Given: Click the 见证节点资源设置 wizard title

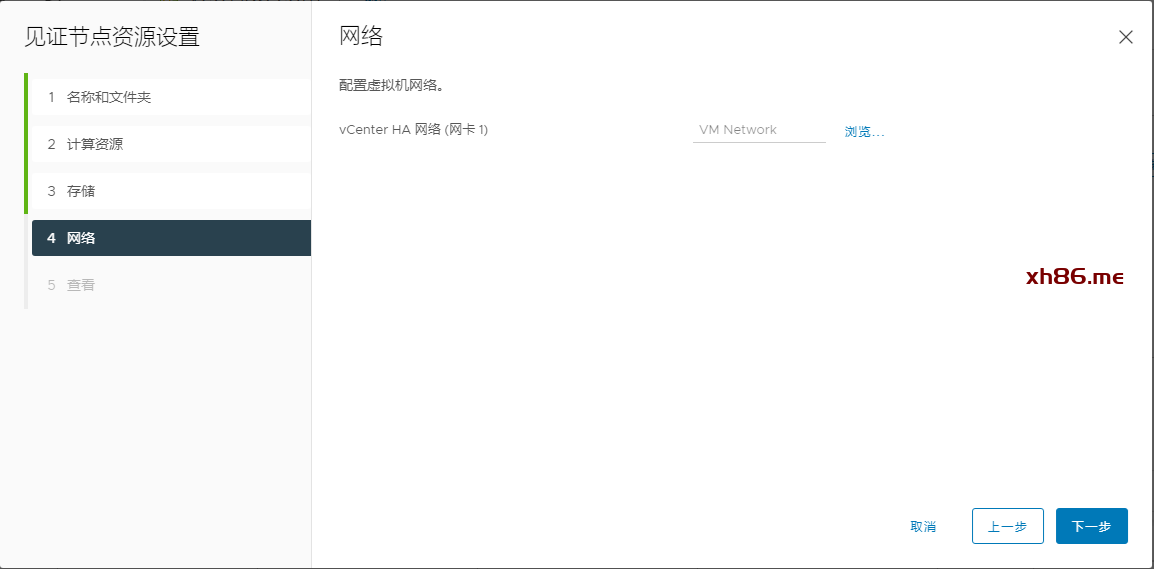Looking at the screenshot, I should [112, 38].
